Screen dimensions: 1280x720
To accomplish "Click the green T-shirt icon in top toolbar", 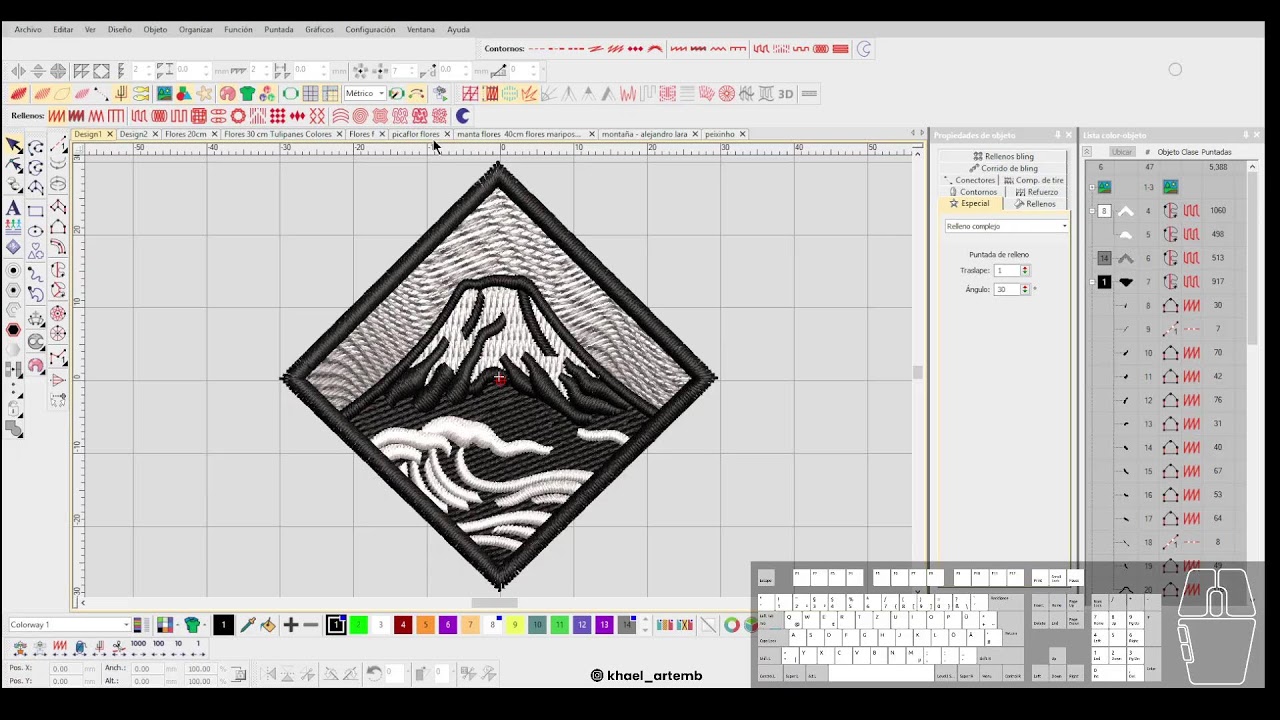I will click(x=247, y=94).
